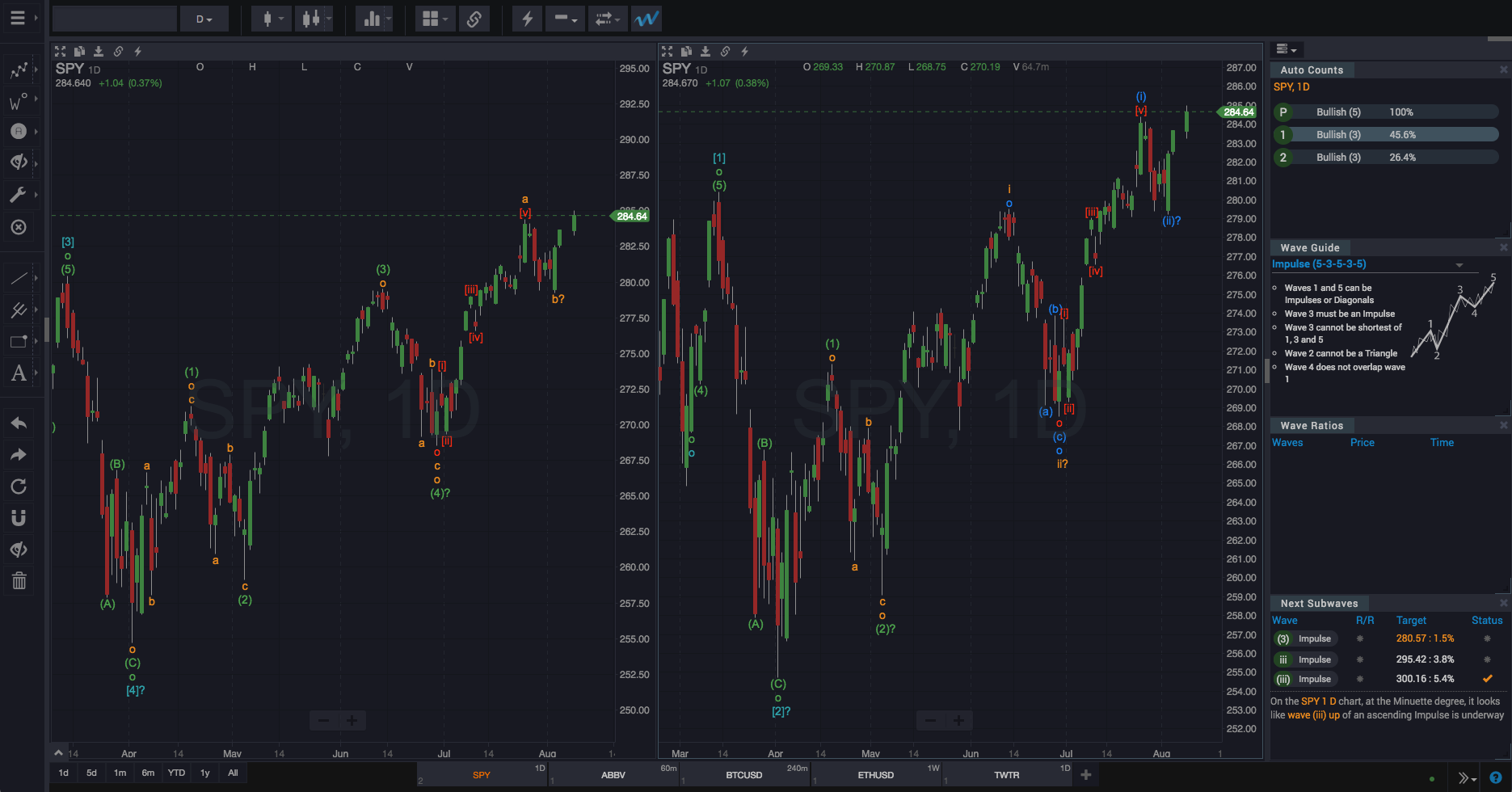Click the link charts chain icon
This screenshot has height=792, width=1512.
coord(474,19)
